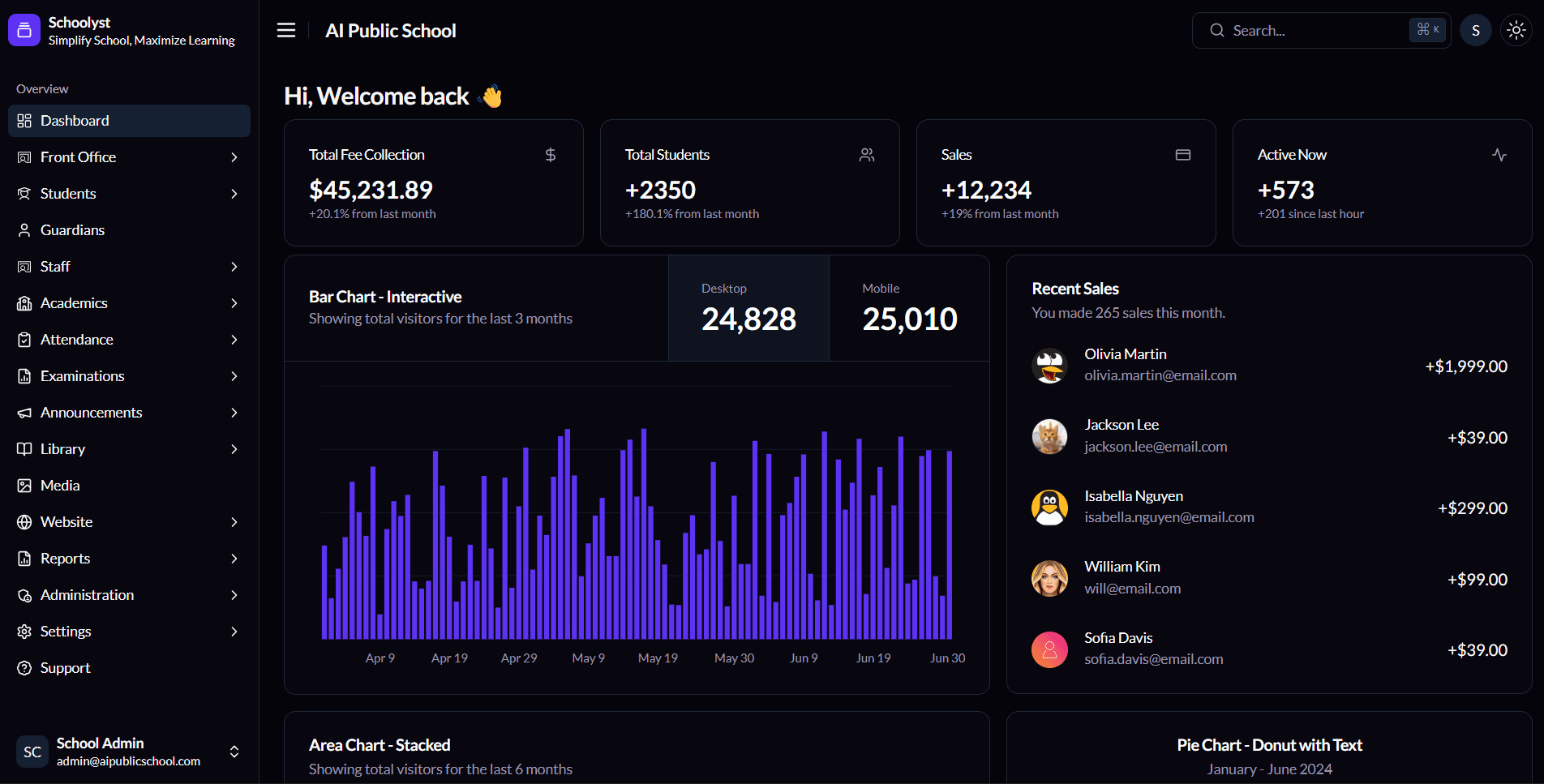Open the Guardians section icon
The height and width of the screenshot is (784, 1544).
click(25, 229)
